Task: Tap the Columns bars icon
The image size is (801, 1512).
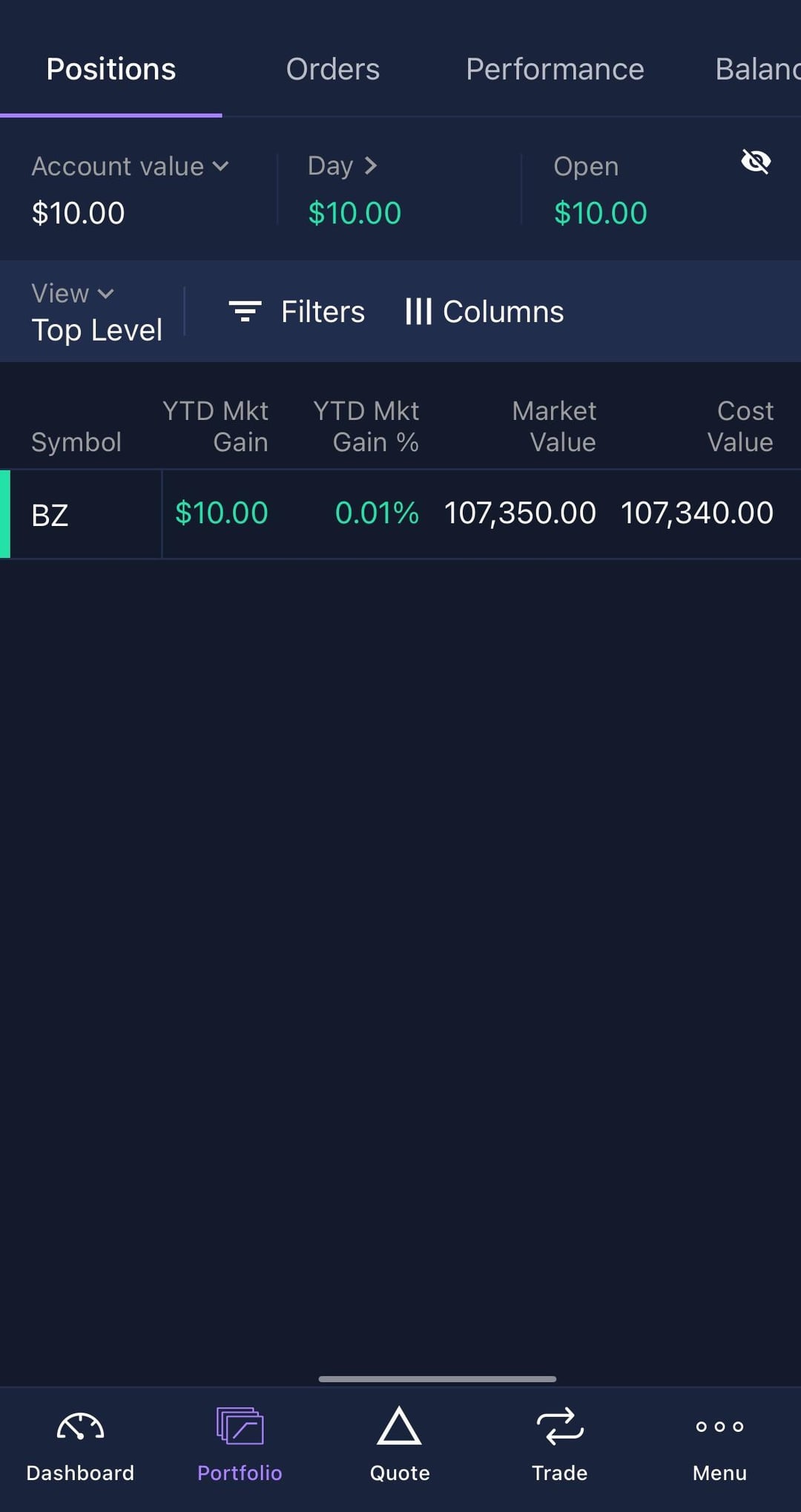Action: (418, 312)
